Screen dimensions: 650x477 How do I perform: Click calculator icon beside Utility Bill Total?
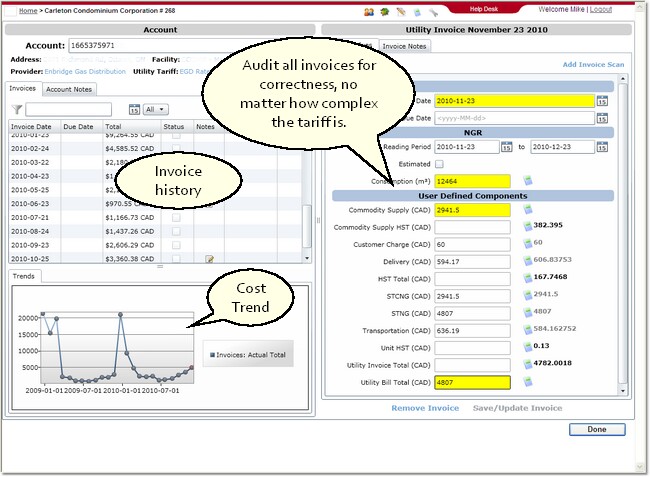coord(528,381)
